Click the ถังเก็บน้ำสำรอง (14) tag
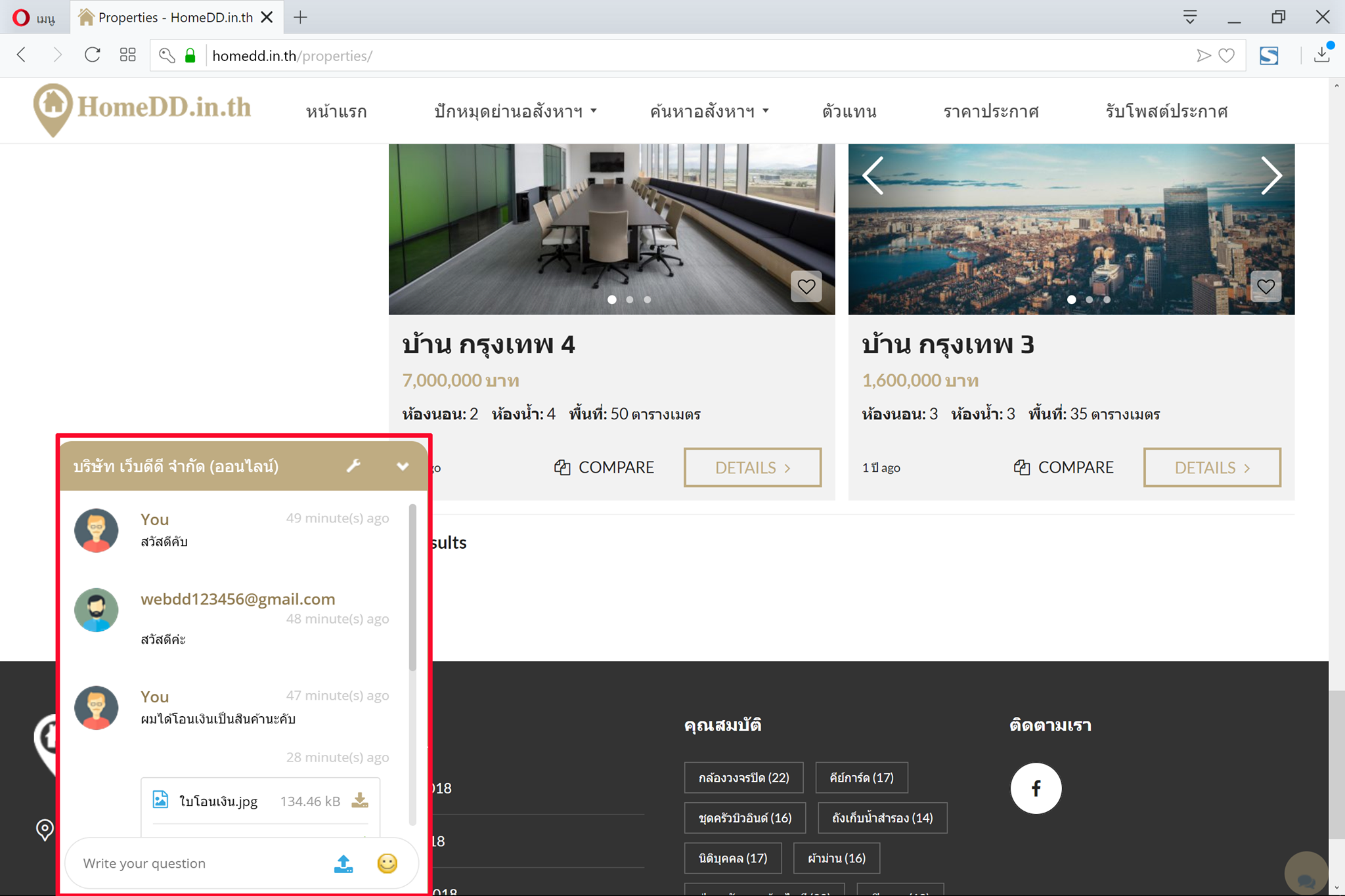This screenshot has height=896, width=1345. (882, 818)
